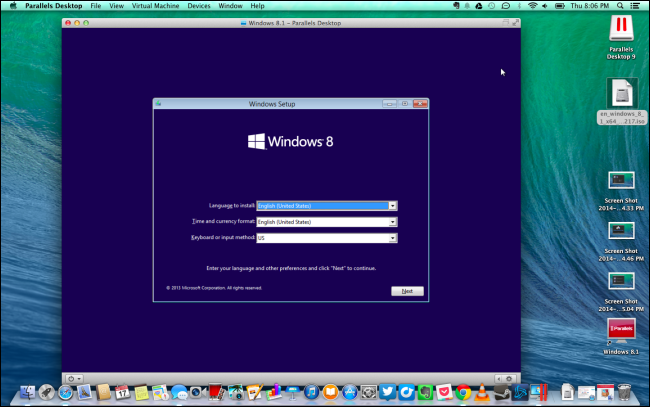
Task: Open Notification Center
Action: [x=635, y=6]
